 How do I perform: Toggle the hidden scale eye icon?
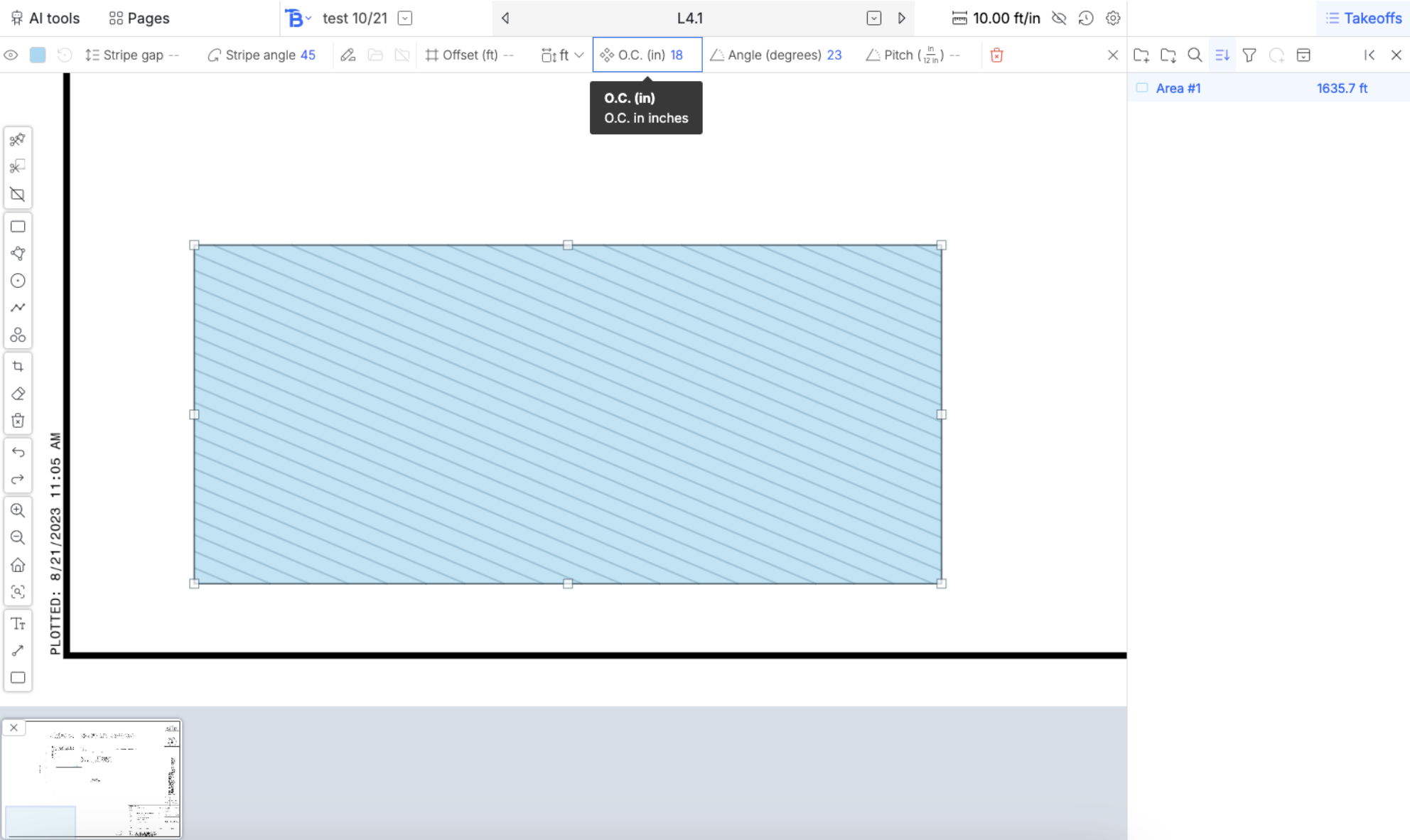(1059, 18)
